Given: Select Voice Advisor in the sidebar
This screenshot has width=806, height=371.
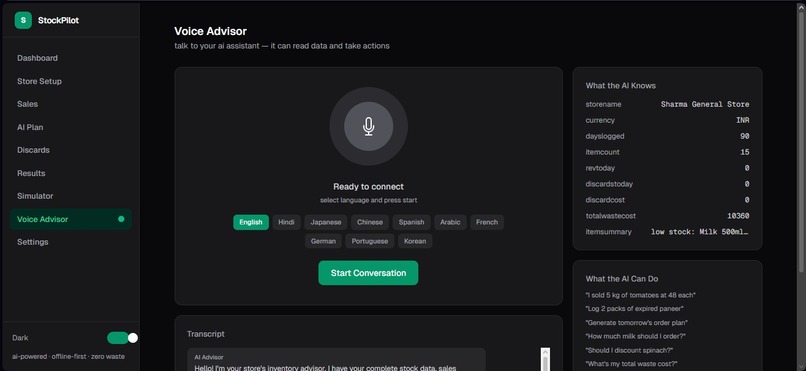Looking at the screenshot, I should tap(70, 219).
